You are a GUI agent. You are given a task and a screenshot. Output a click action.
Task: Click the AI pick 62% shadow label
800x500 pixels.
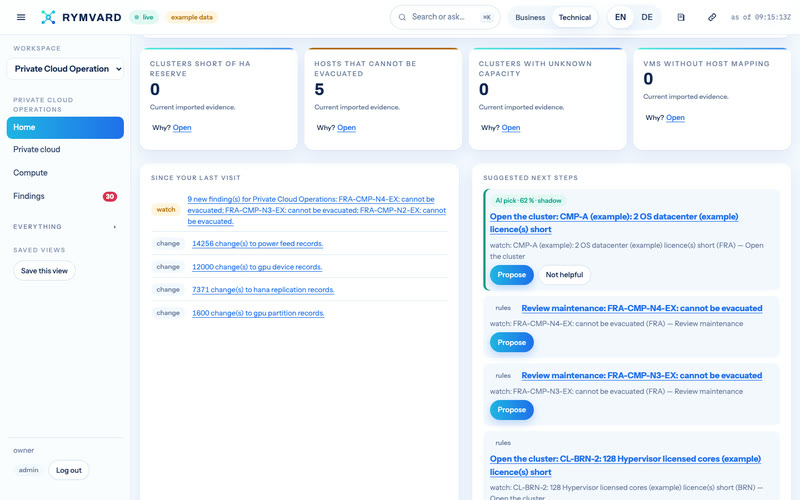click(528, 201)
